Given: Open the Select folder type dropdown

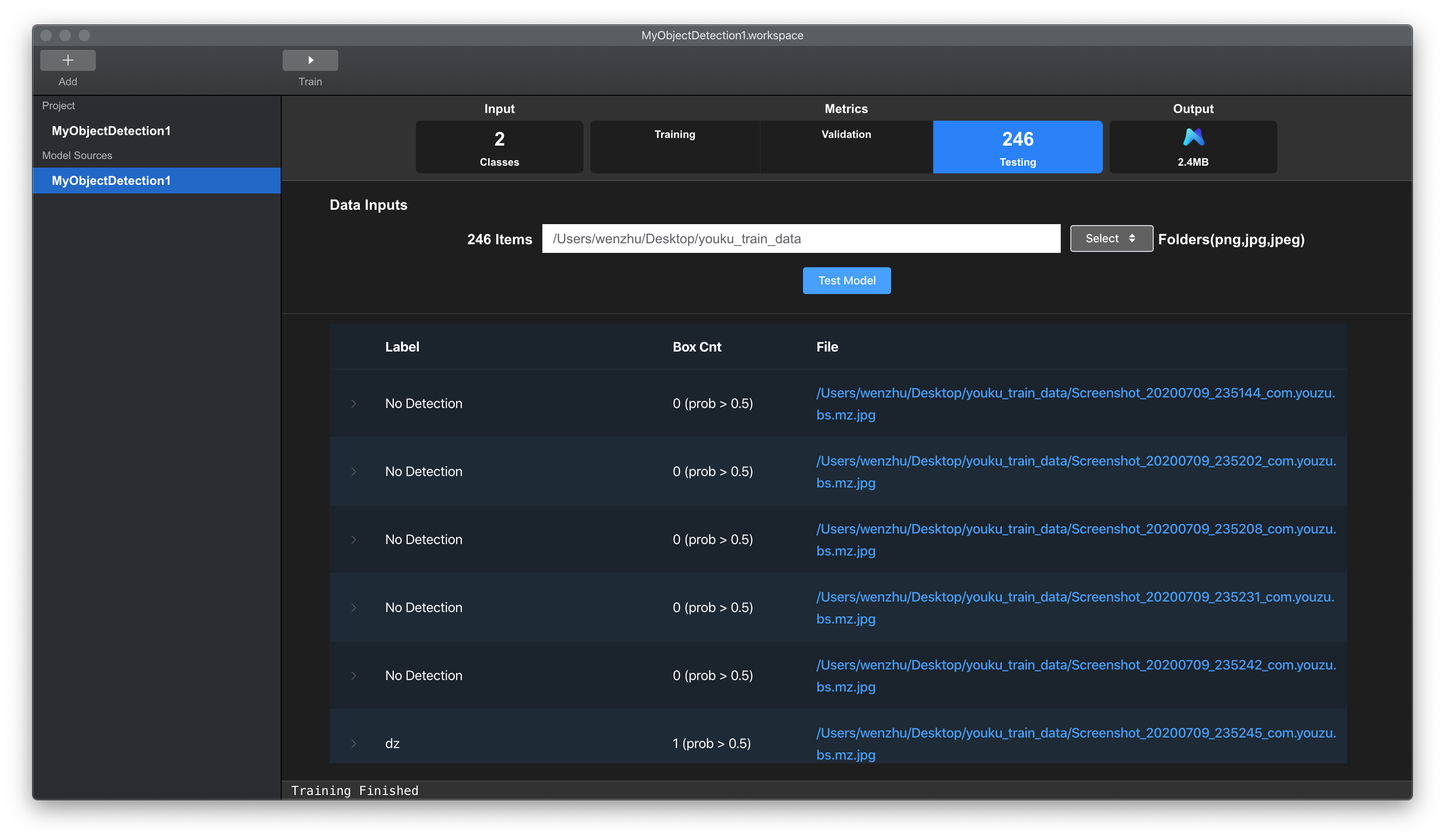Looking at the screenshot, I should pyautogui.click(x=1111, y=238).
